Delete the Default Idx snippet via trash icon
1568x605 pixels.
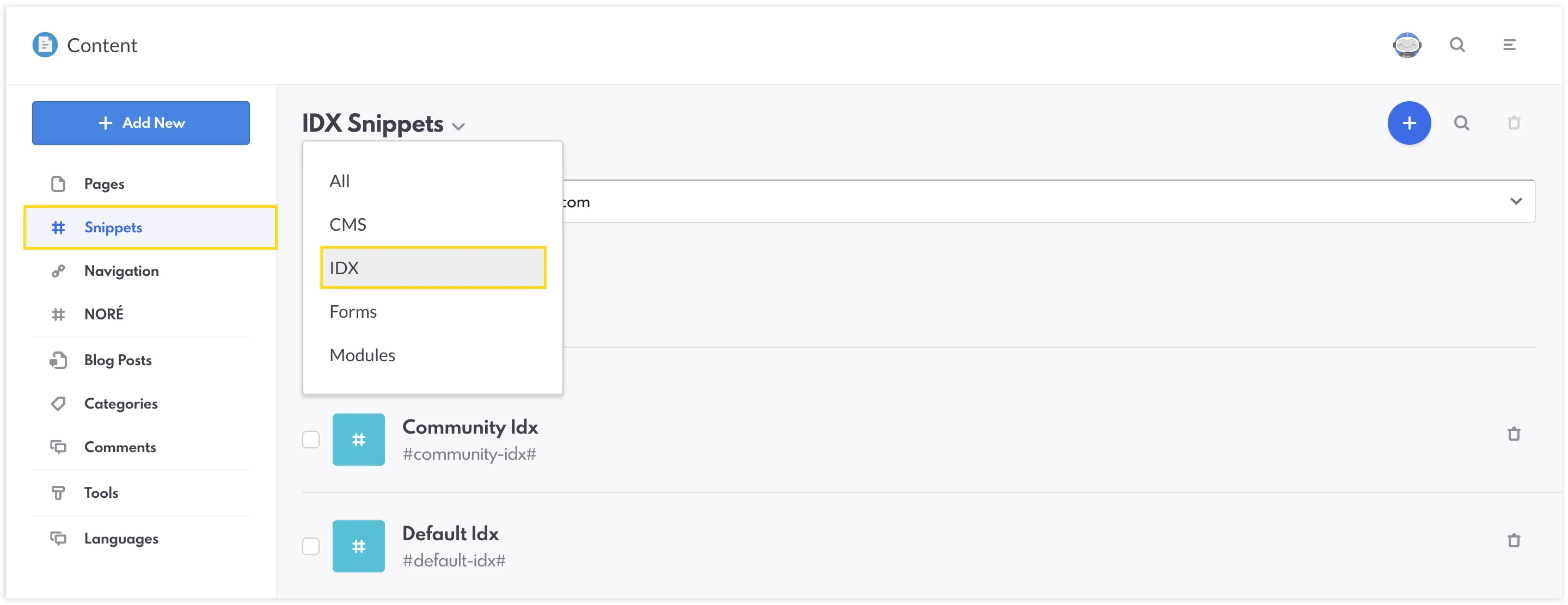pos(1513,540)
